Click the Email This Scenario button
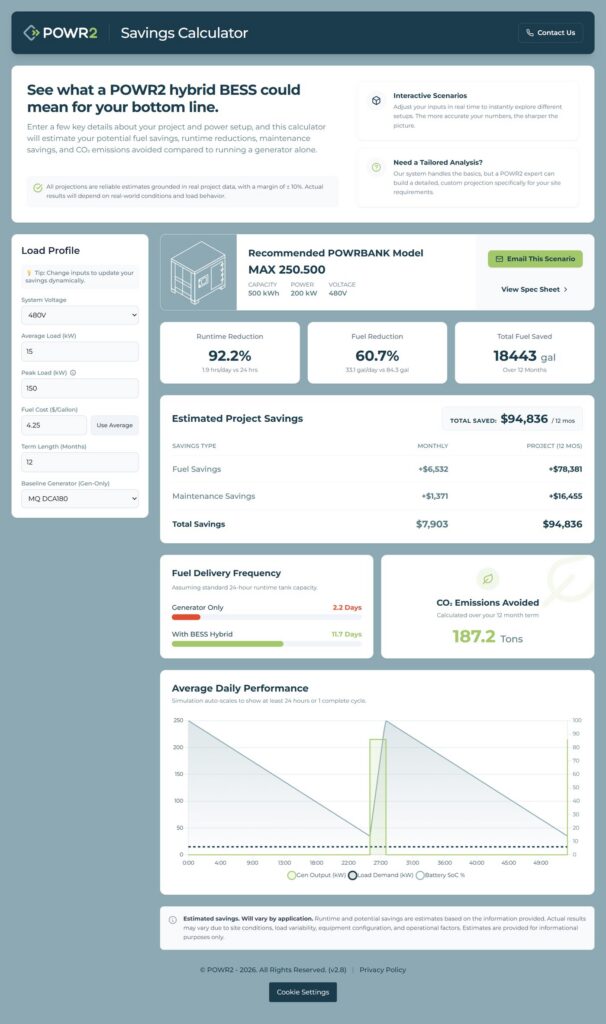 (535, 259)
